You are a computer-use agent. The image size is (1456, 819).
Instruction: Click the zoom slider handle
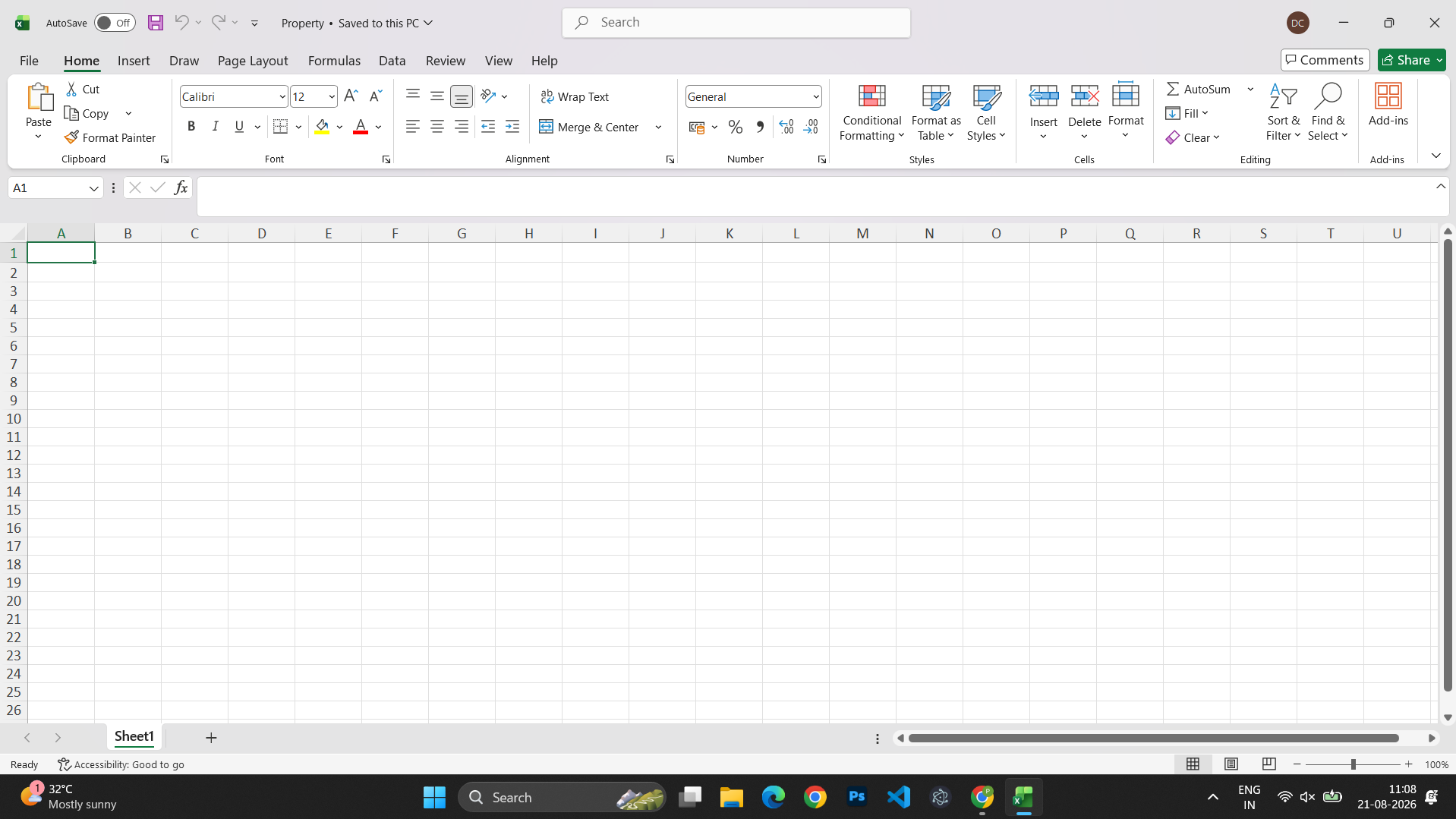tap(1353, 764)
